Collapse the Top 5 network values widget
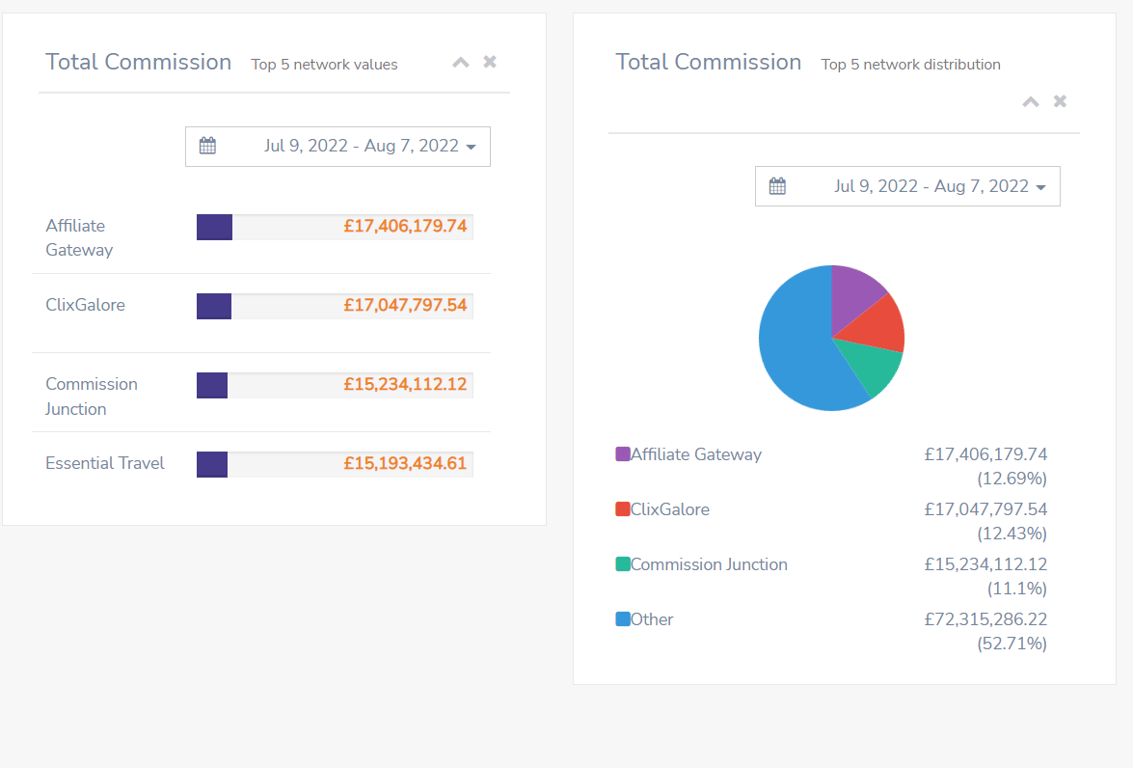Viewport: 1133px width, 768px height. click(x=461, y=61)
